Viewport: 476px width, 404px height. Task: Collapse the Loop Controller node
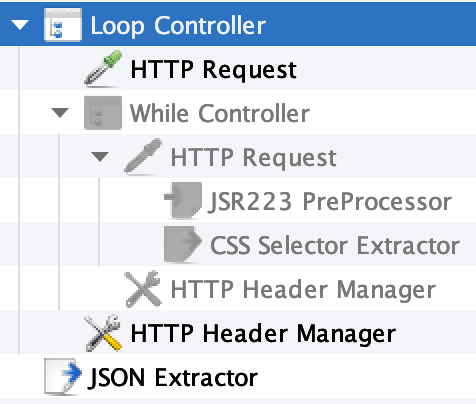(x=20, y=25)
